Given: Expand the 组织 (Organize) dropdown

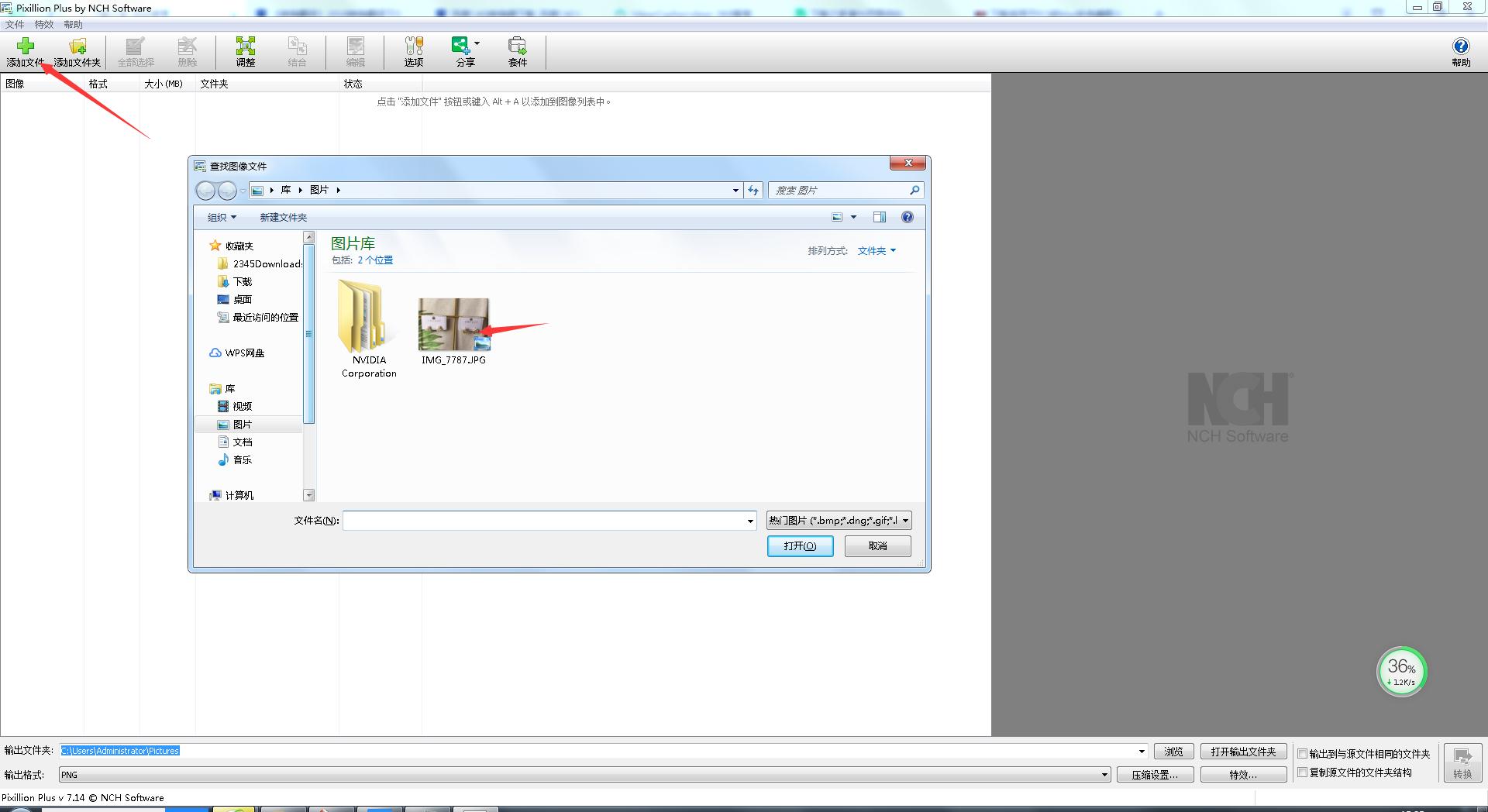Looking at the screenshot, I should 222,218.
